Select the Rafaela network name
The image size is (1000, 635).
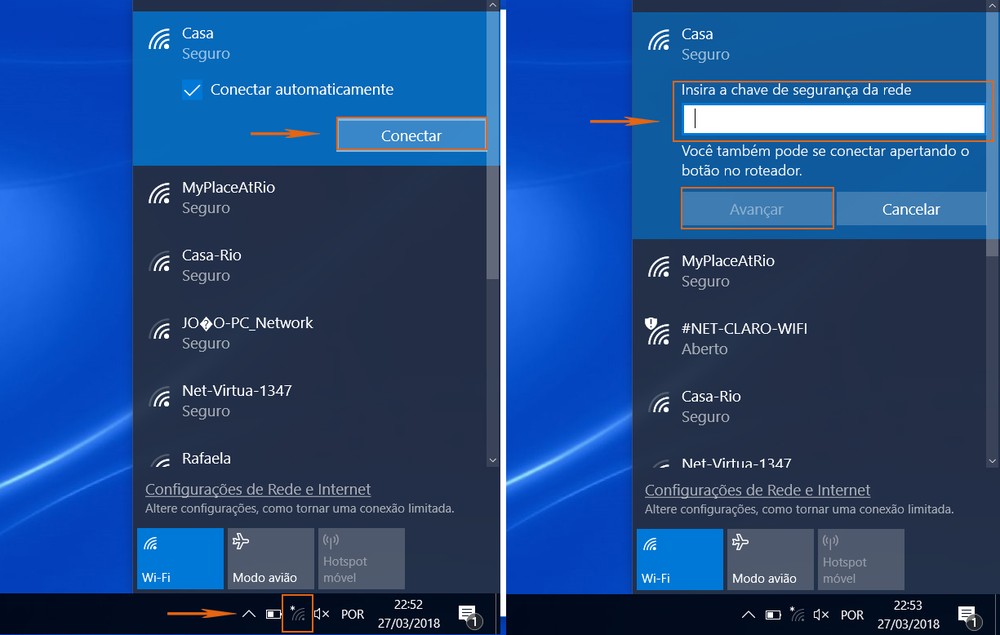point(206,458)
